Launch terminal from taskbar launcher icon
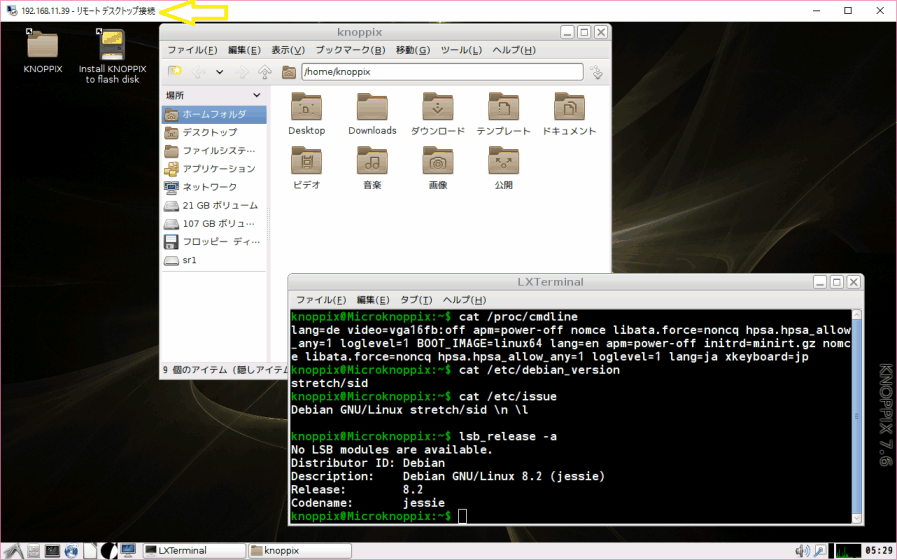 coord(52,551)
